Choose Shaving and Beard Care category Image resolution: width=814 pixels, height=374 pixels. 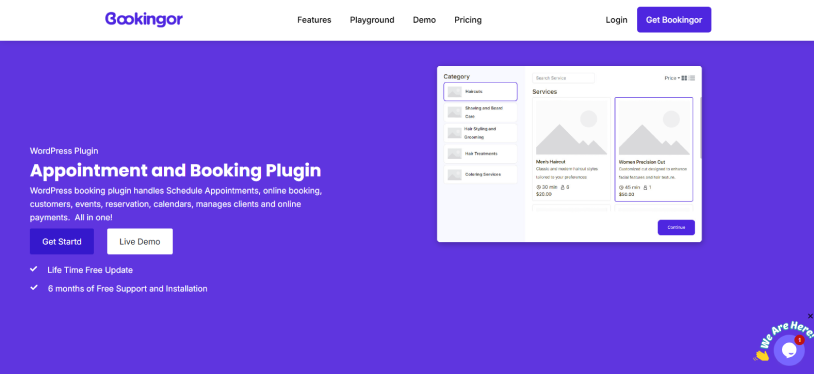(x=480, y=112)
